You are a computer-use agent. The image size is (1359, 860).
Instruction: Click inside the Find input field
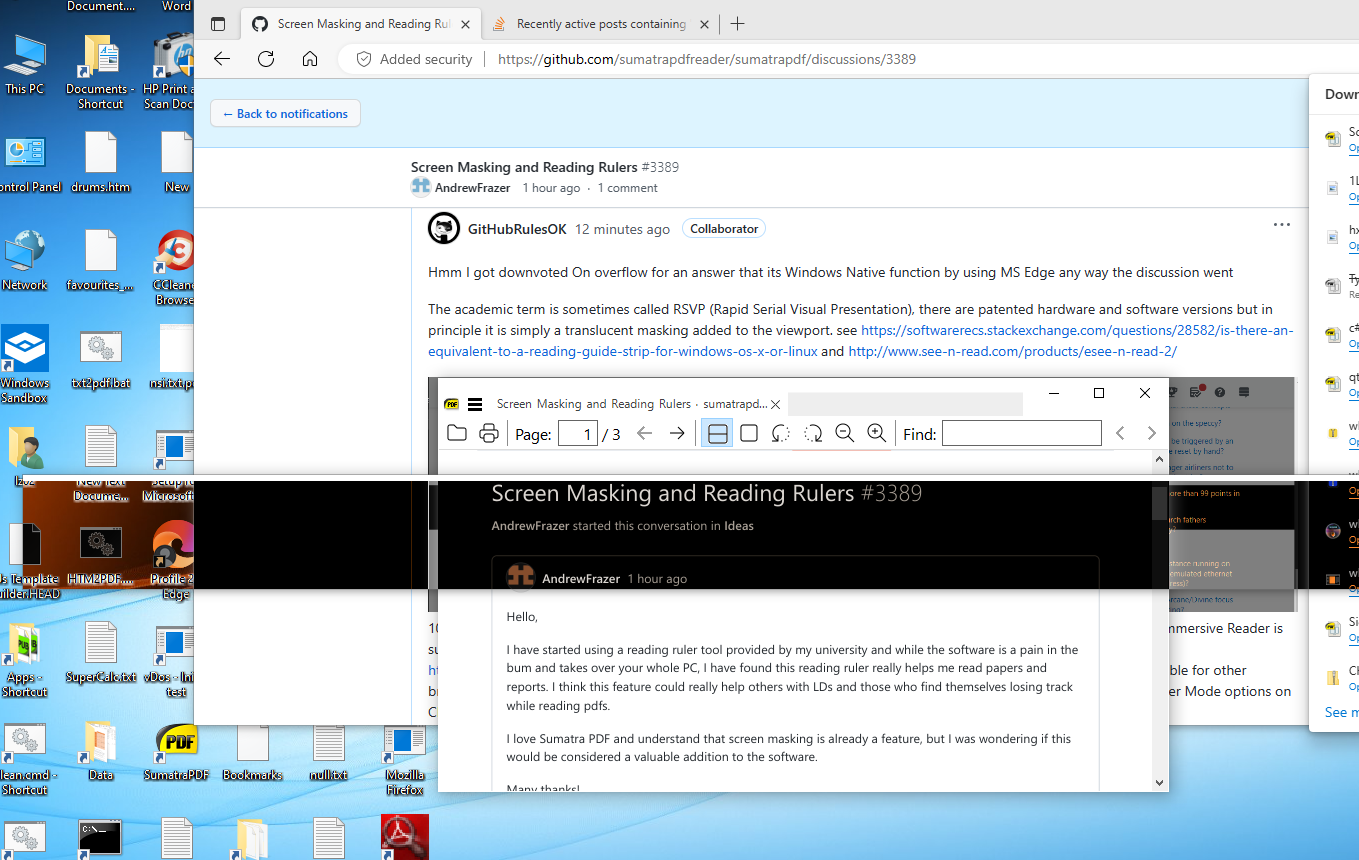tap(1020, 433)
